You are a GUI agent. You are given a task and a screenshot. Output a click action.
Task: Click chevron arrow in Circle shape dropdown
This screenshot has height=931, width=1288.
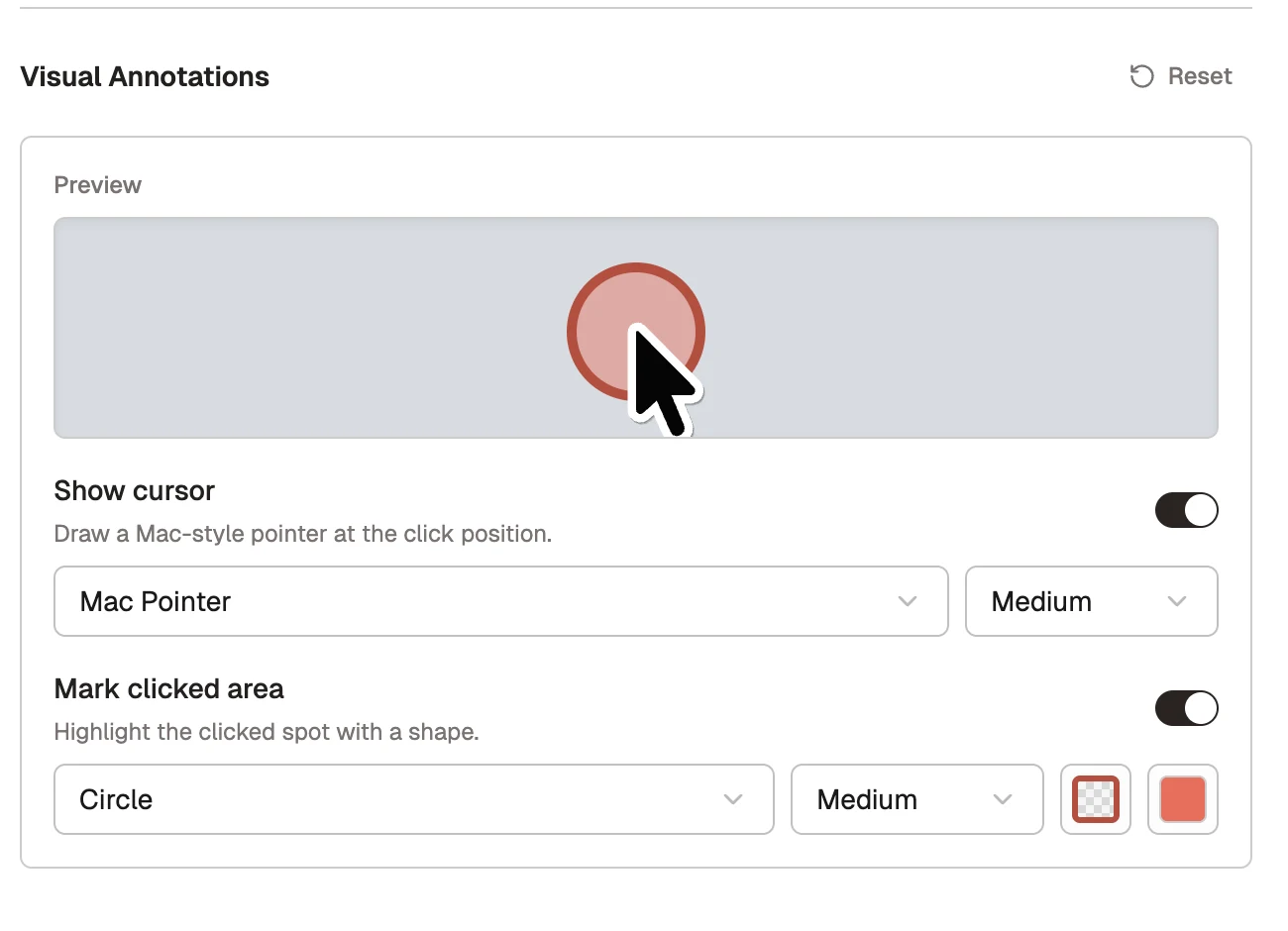[x=732, y=799]
